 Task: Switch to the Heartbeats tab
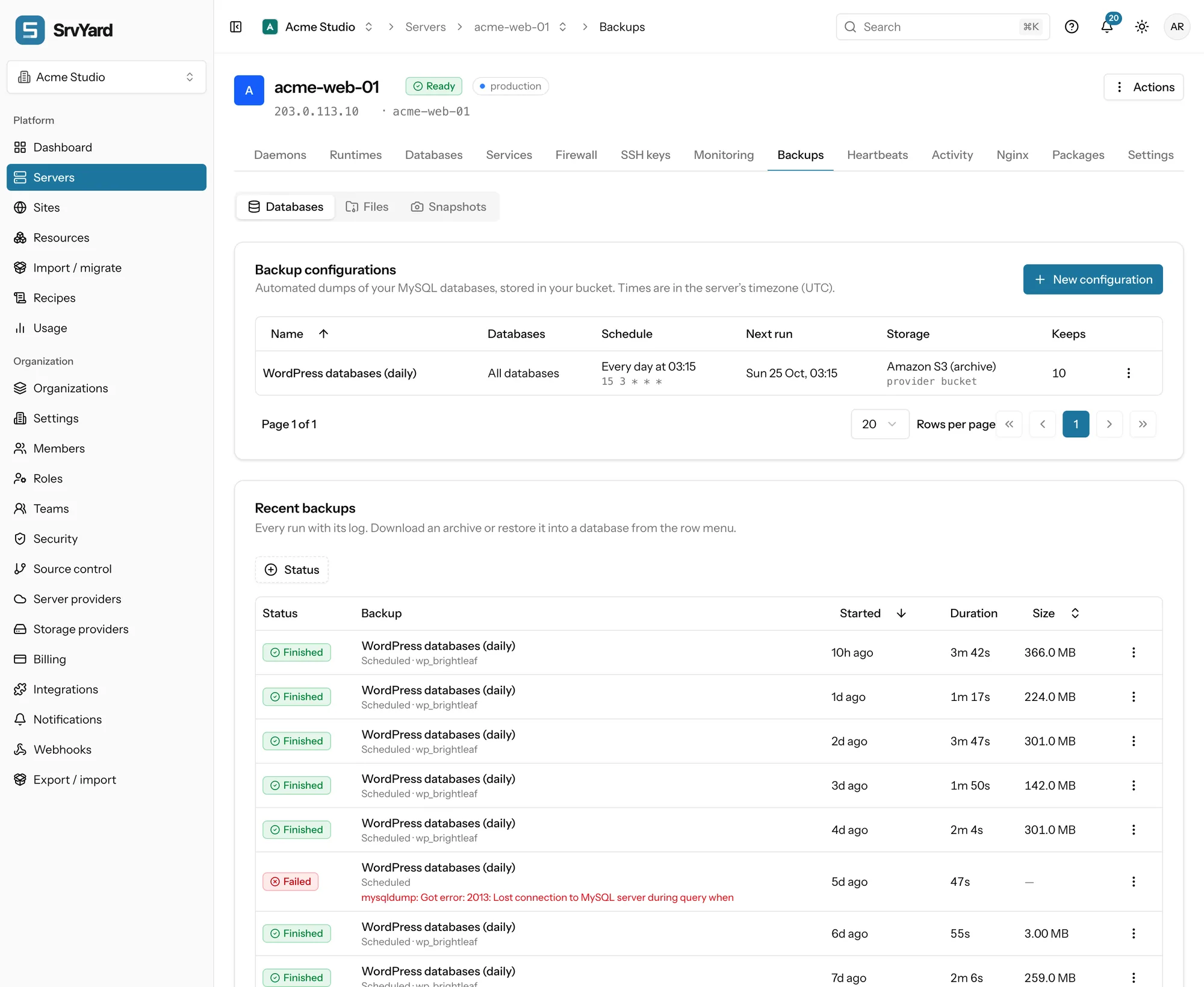(877, 155)
